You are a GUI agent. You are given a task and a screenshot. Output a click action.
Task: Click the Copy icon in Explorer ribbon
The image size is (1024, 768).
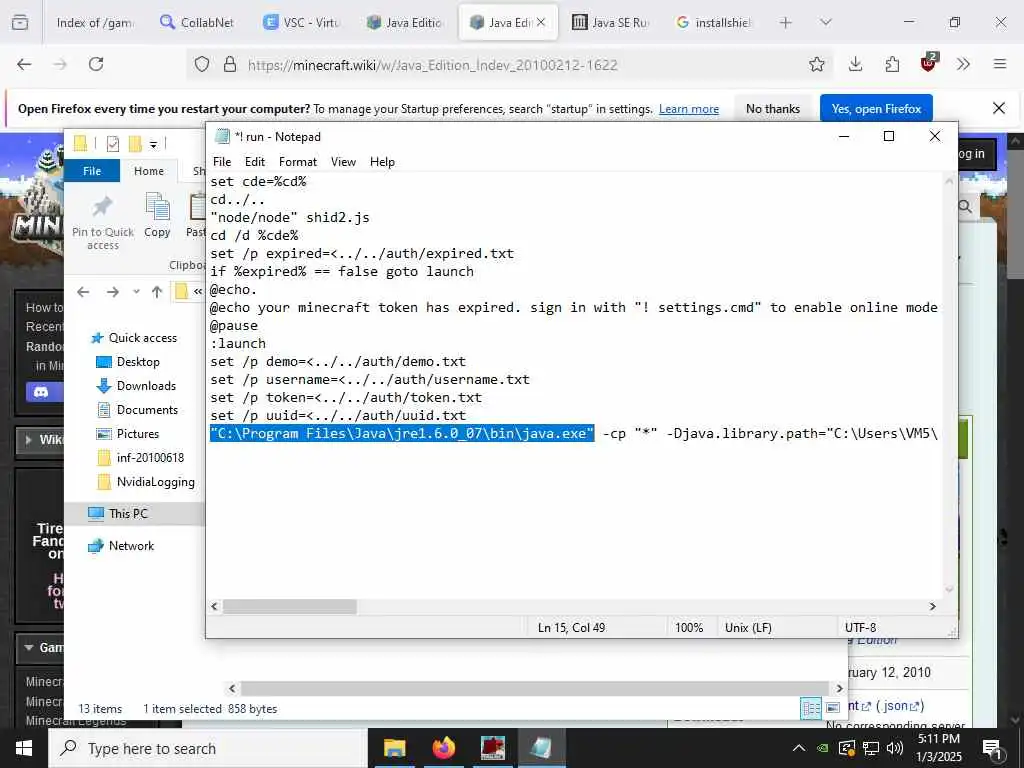(x=157, y=215)
